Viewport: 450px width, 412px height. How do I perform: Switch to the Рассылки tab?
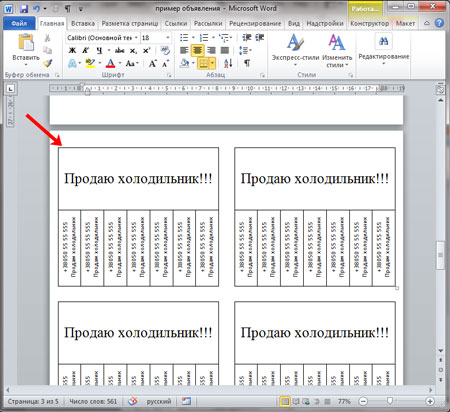point(208,23)
